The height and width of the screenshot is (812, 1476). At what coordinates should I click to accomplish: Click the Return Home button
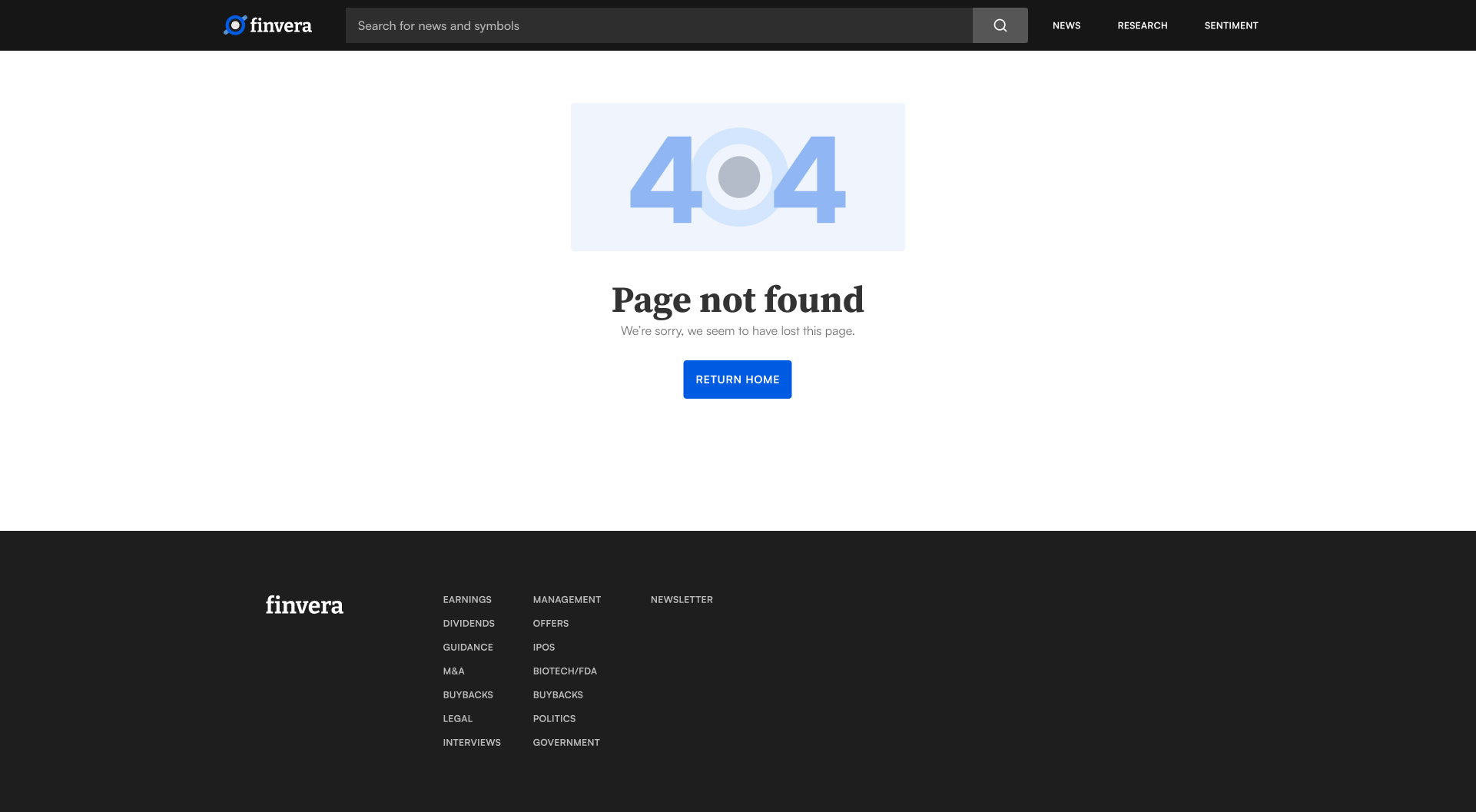738,379
